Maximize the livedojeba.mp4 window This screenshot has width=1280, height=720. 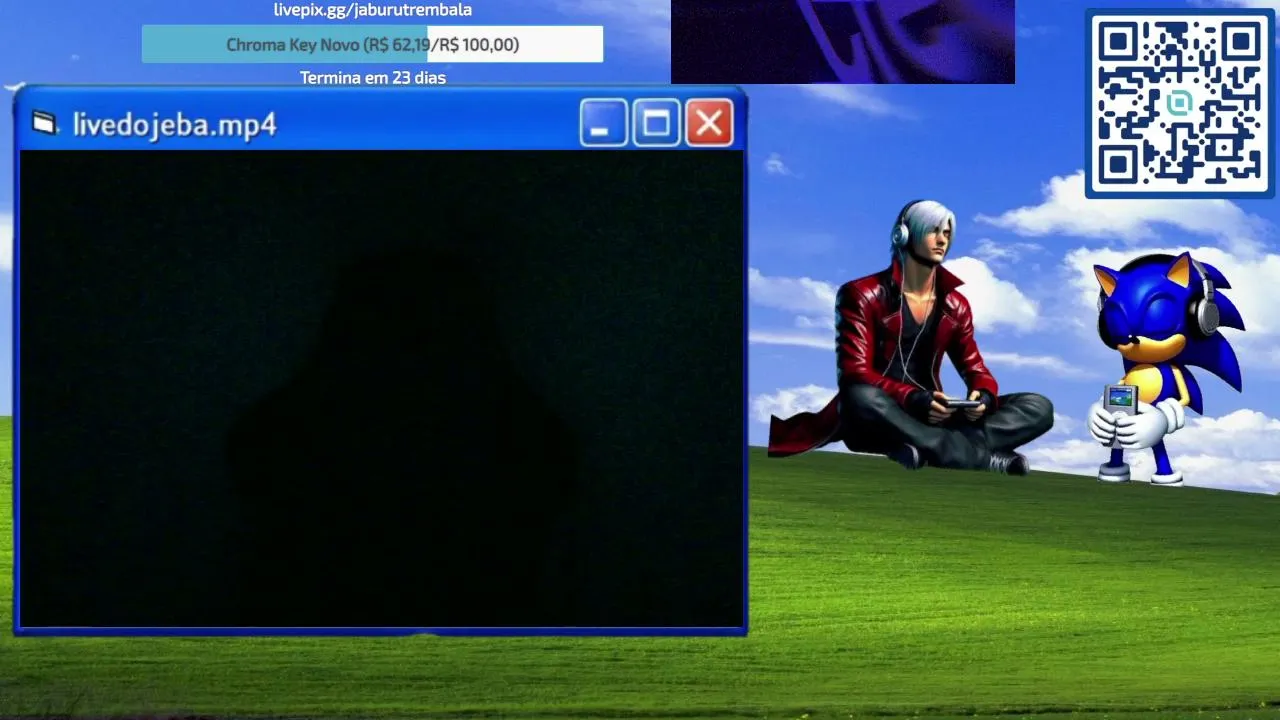click(x=656, y=123)
